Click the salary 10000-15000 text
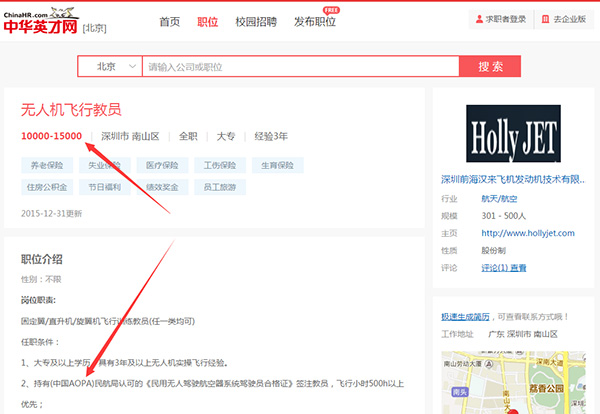This screenshot has width=600, height=414. (x=51, y=136)
